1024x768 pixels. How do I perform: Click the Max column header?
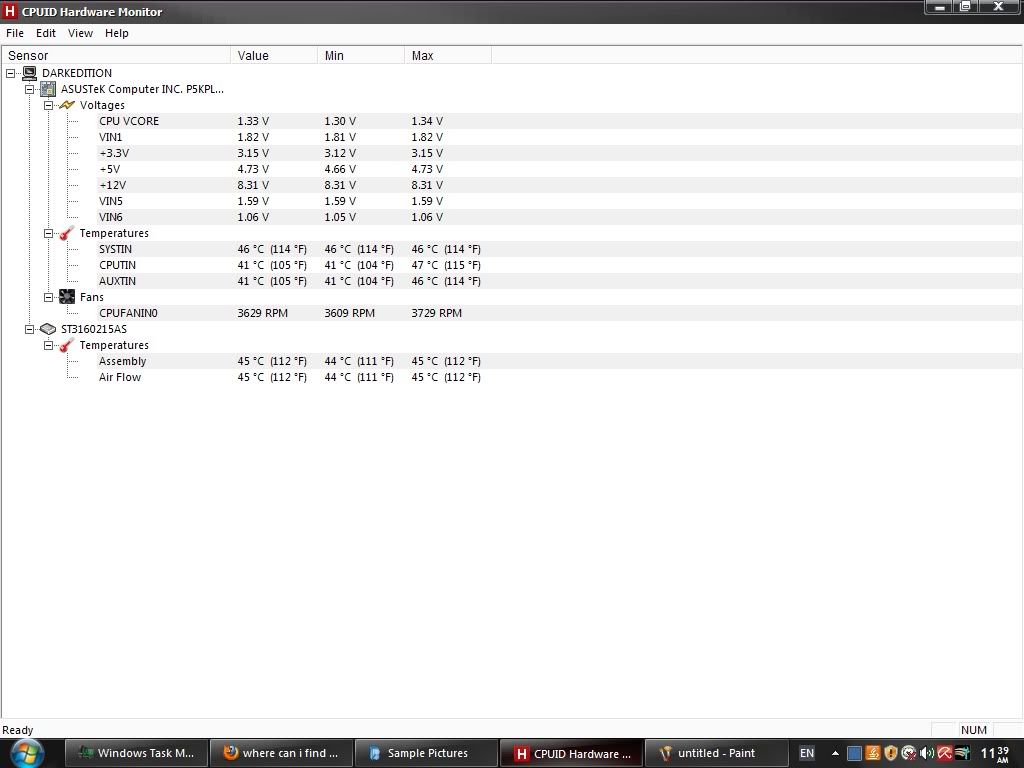pyautogui.click(x=447, y=56)
